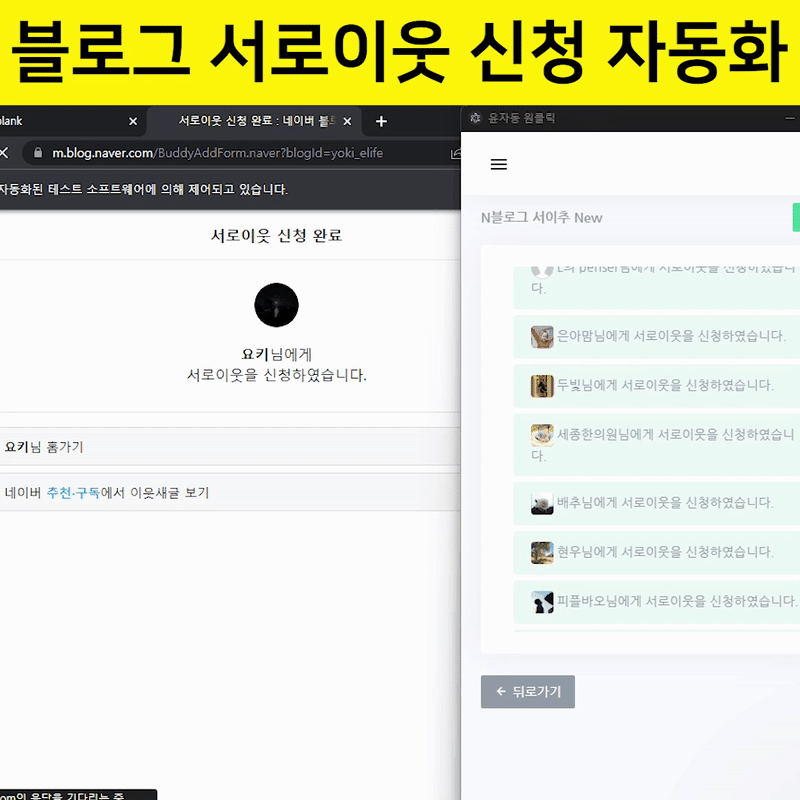Click 두빛 profile thumbnail in log
800x800 pixels.
[x=542, y=385]
